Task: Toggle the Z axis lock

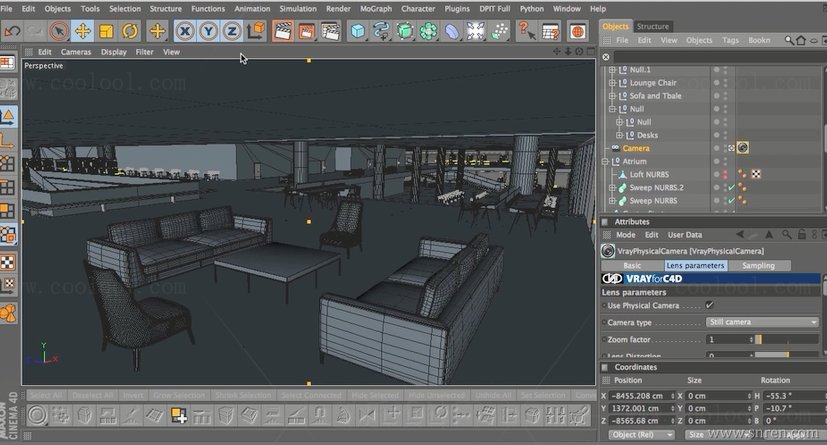Action: click(232, 31)
